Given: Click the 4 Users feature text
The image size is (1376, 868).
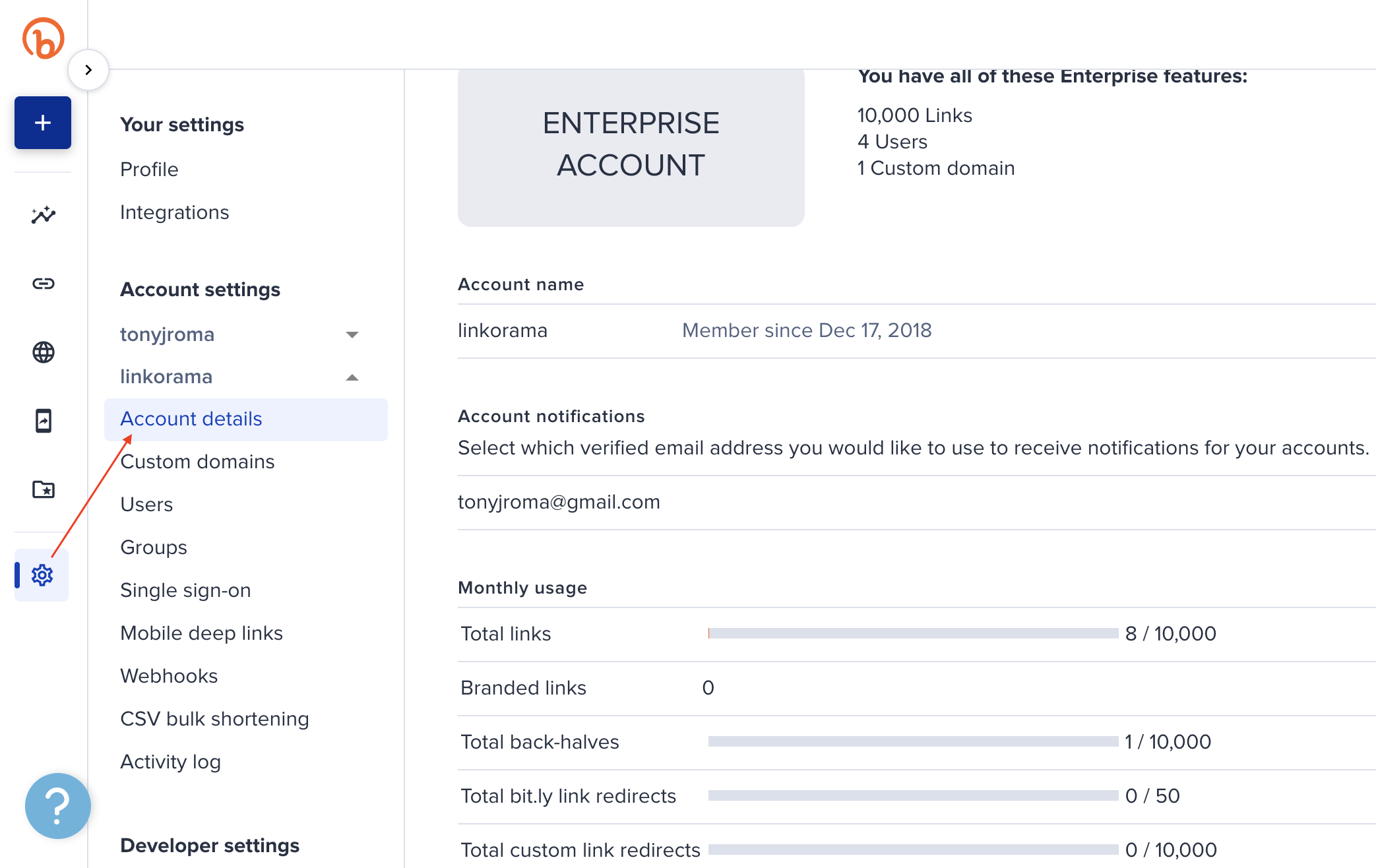Looking at the screenshot, I should coord(892,142).
